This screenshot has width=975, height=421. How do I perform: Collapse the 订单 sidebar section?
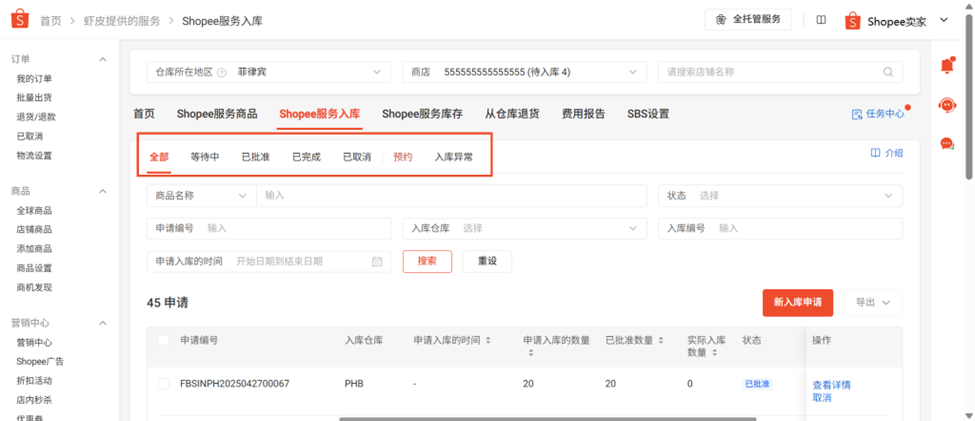[103, 59]
